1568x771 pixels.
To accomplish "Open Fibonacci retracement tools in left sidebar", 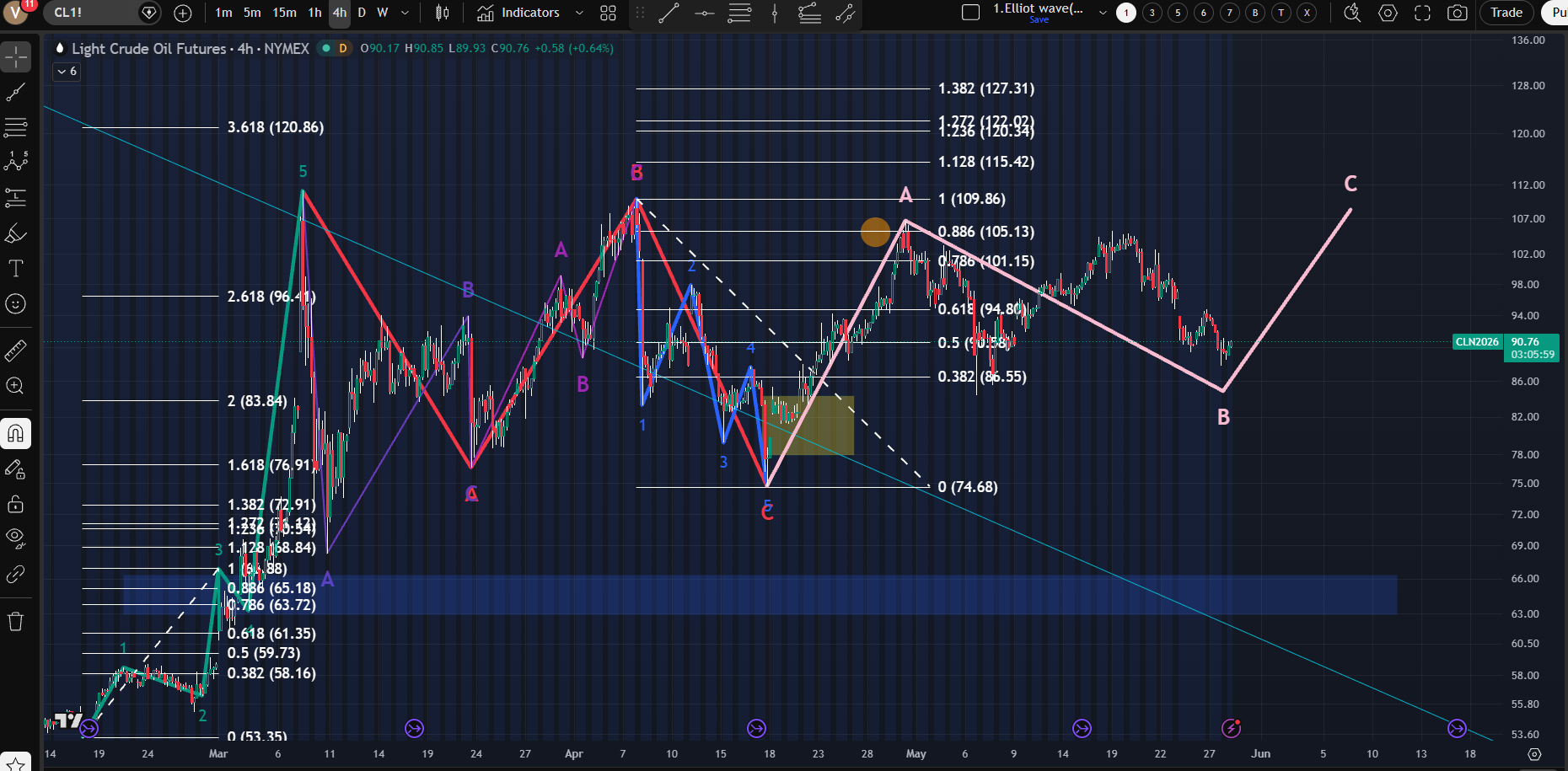I will (x=16, y=127).
